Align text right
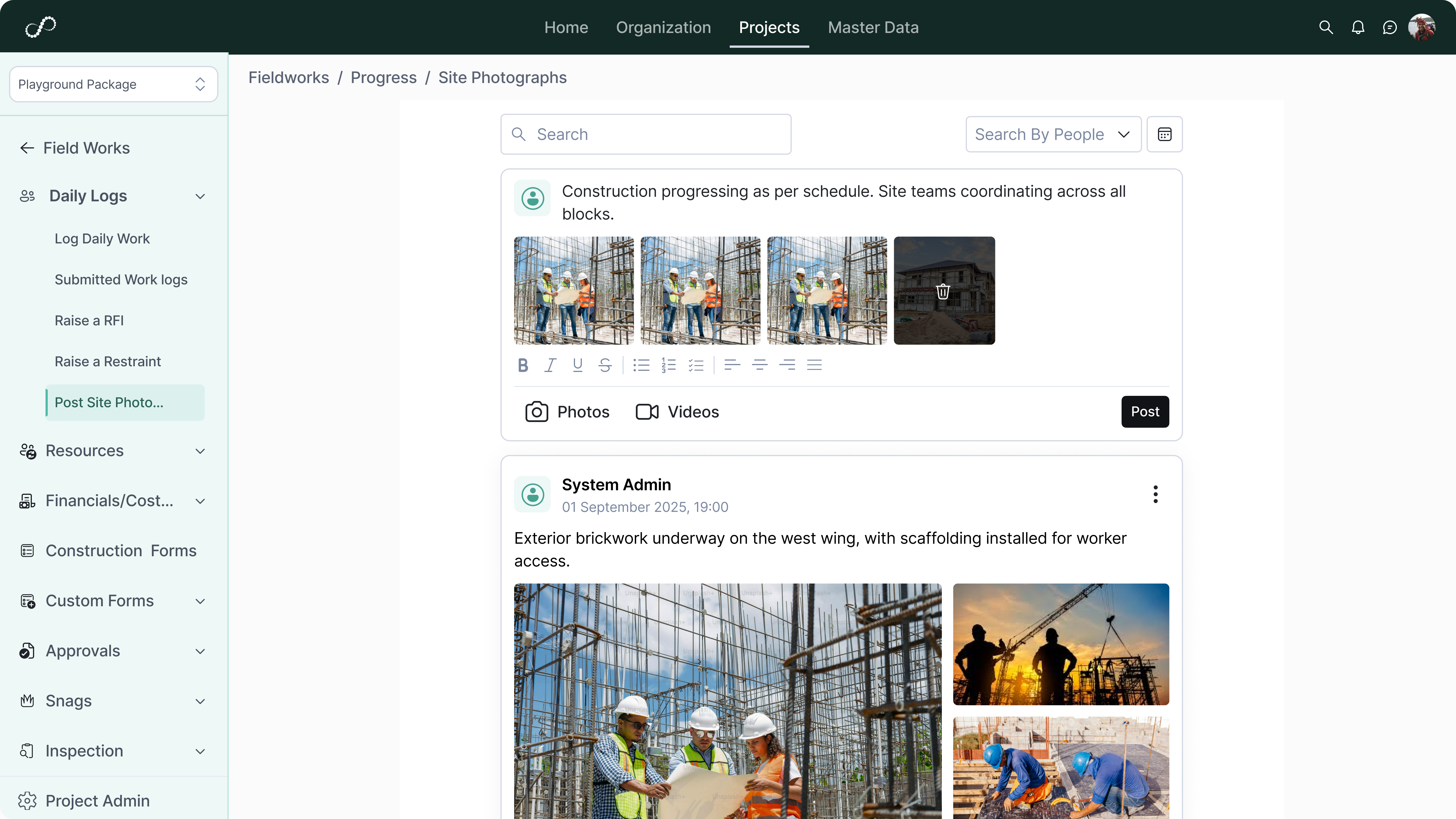The height and width of the screenshot is (819, 1456). tap(787, 365)
